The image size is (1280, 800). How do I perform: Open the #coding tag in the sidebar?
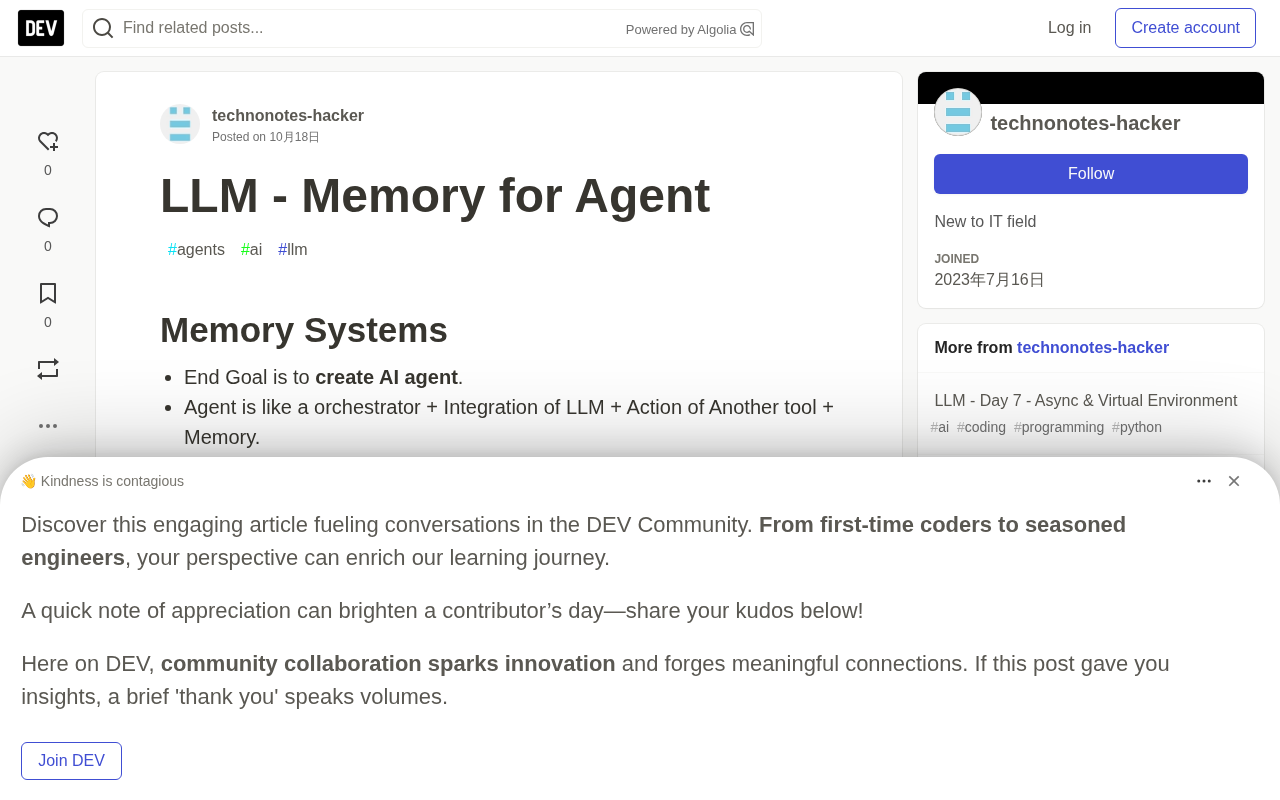(981, 427)
